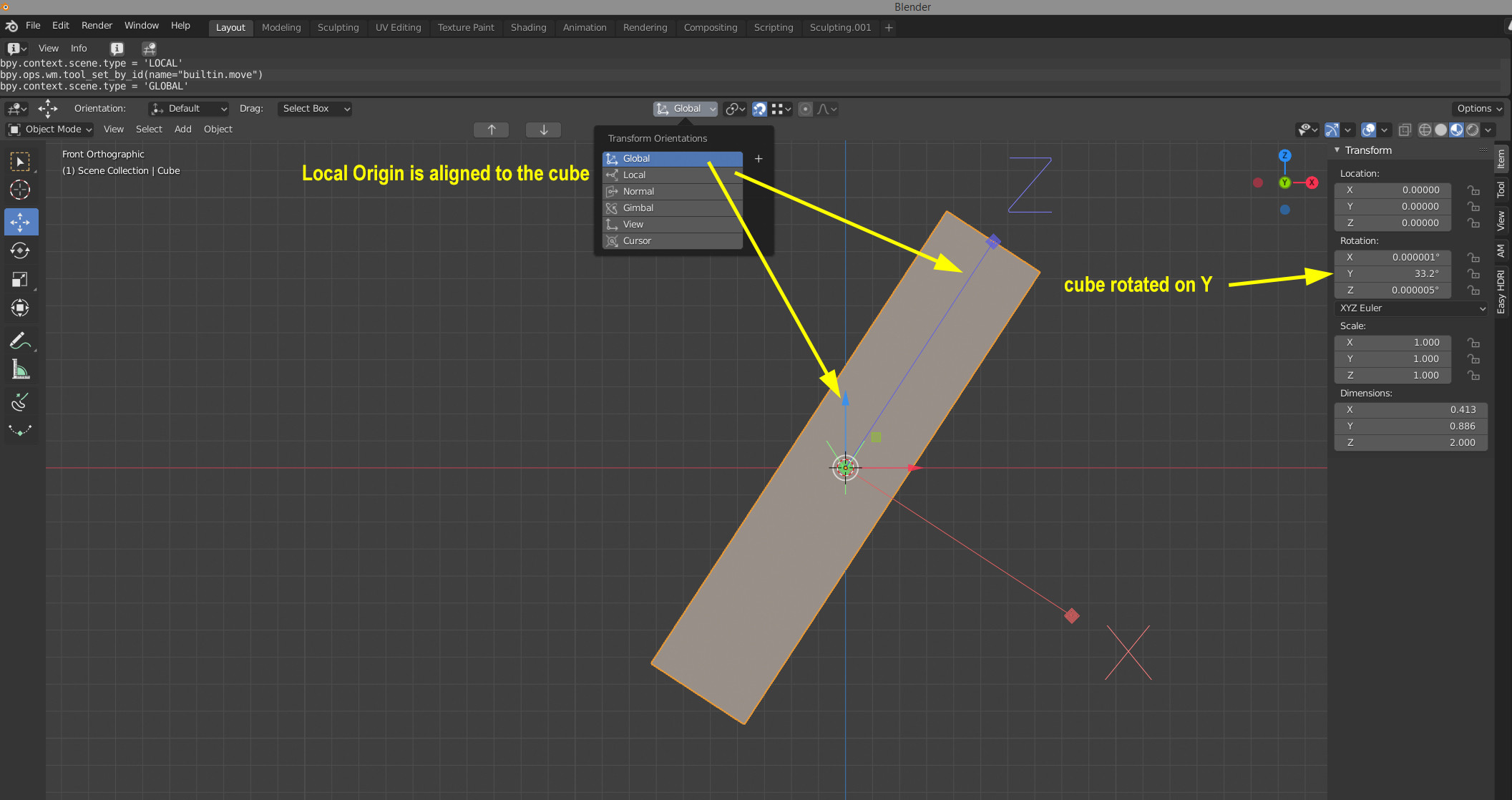Activate the Annotate tool

point(20,341)
